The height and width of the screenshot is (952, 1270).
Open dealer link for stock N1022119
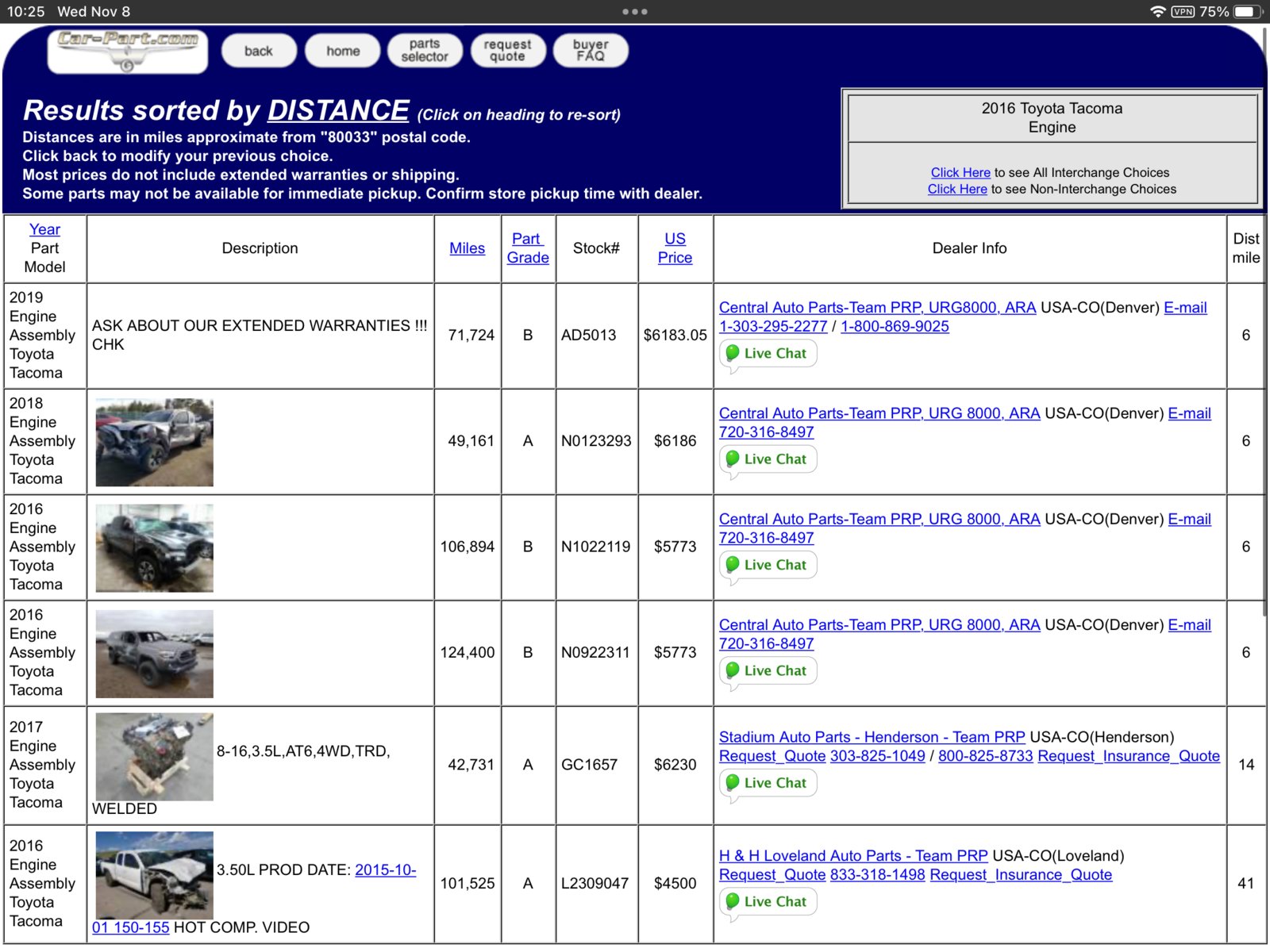(x=879, y=519)
